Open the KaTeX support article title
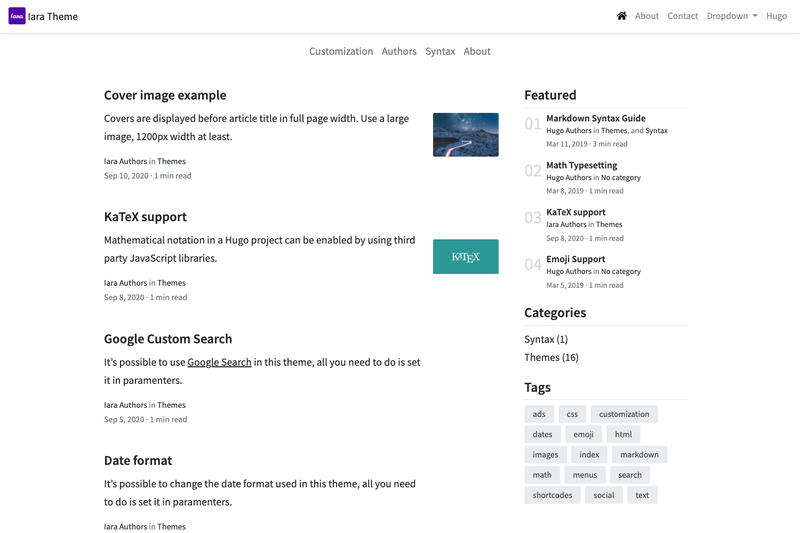The height and width of the screenshot is (533, 800). coord(145,217)
